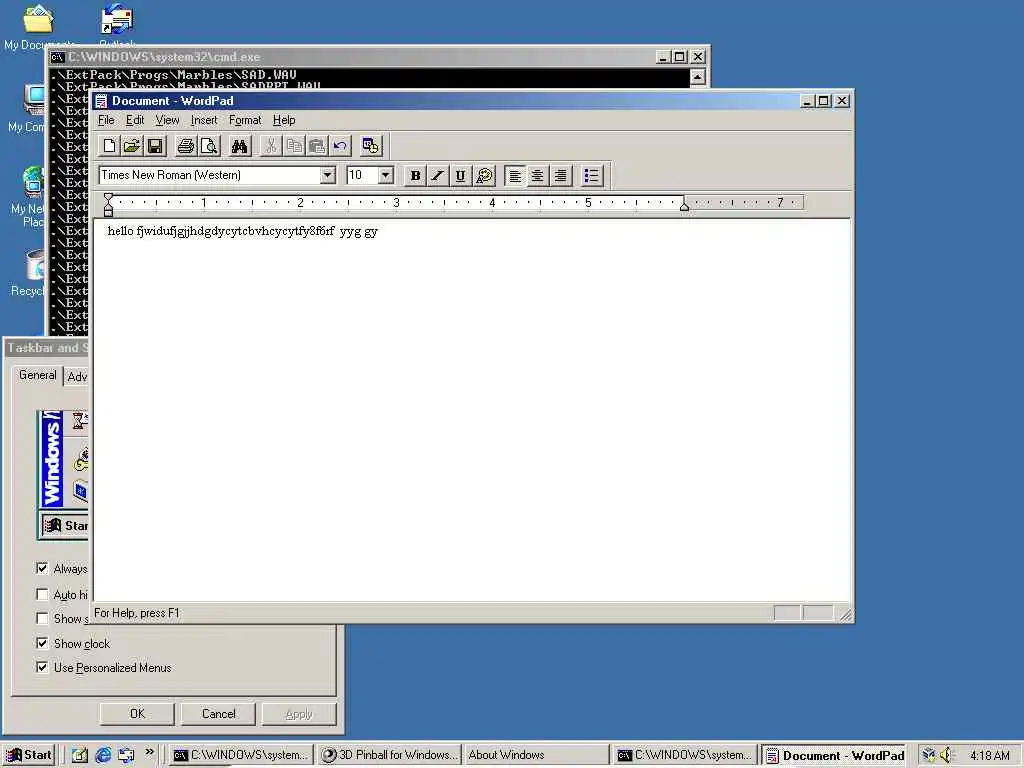Align text left
The image size is (1024, 768).
[515, 175]
